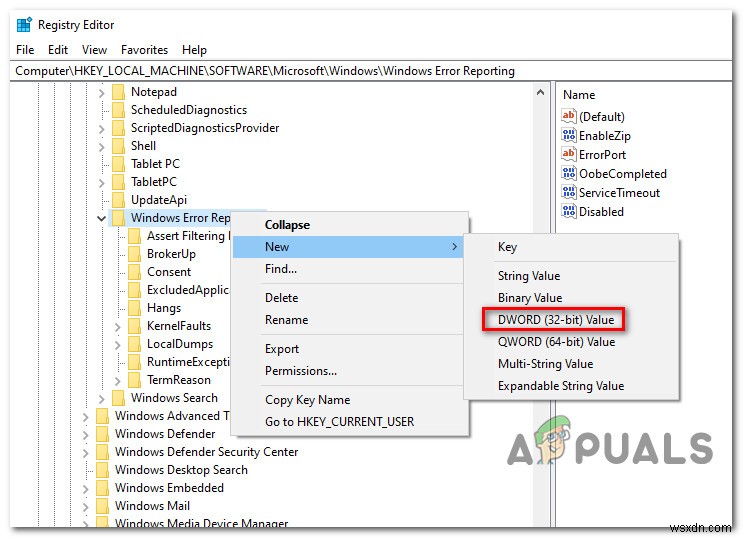Click the Tablet PC folder icon
This screenshot has height=538, width=743.
click(x=118, y=164)
